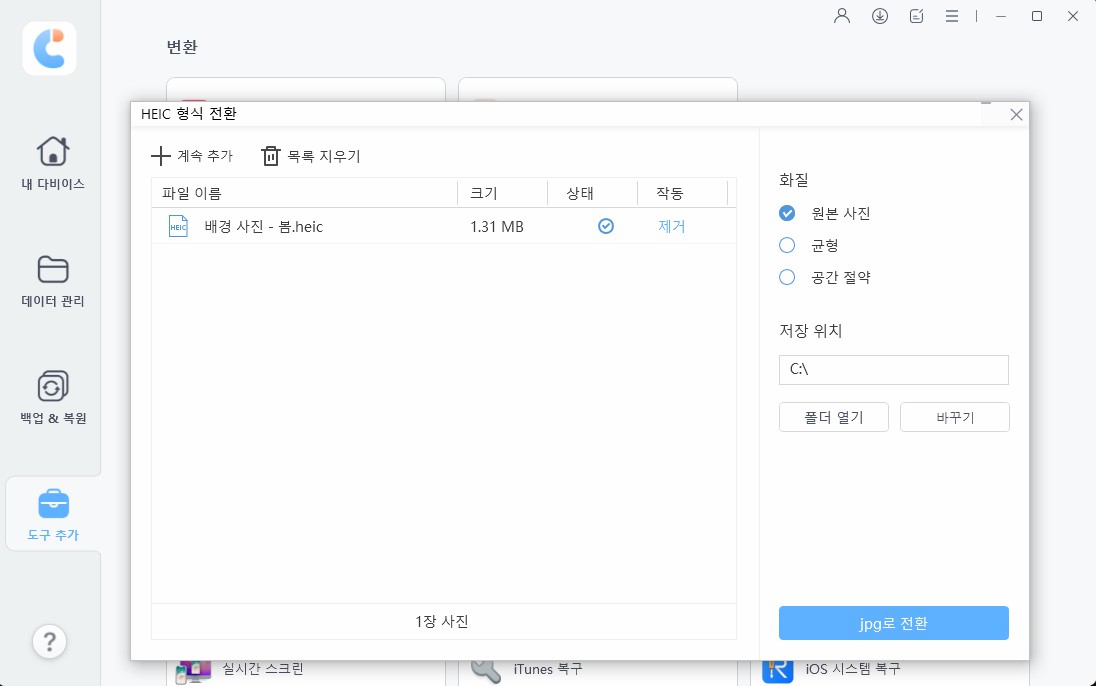The image size is (1096, 686).
Task: Click the 목록 지우기 trash icon
Action: [270, 156]
